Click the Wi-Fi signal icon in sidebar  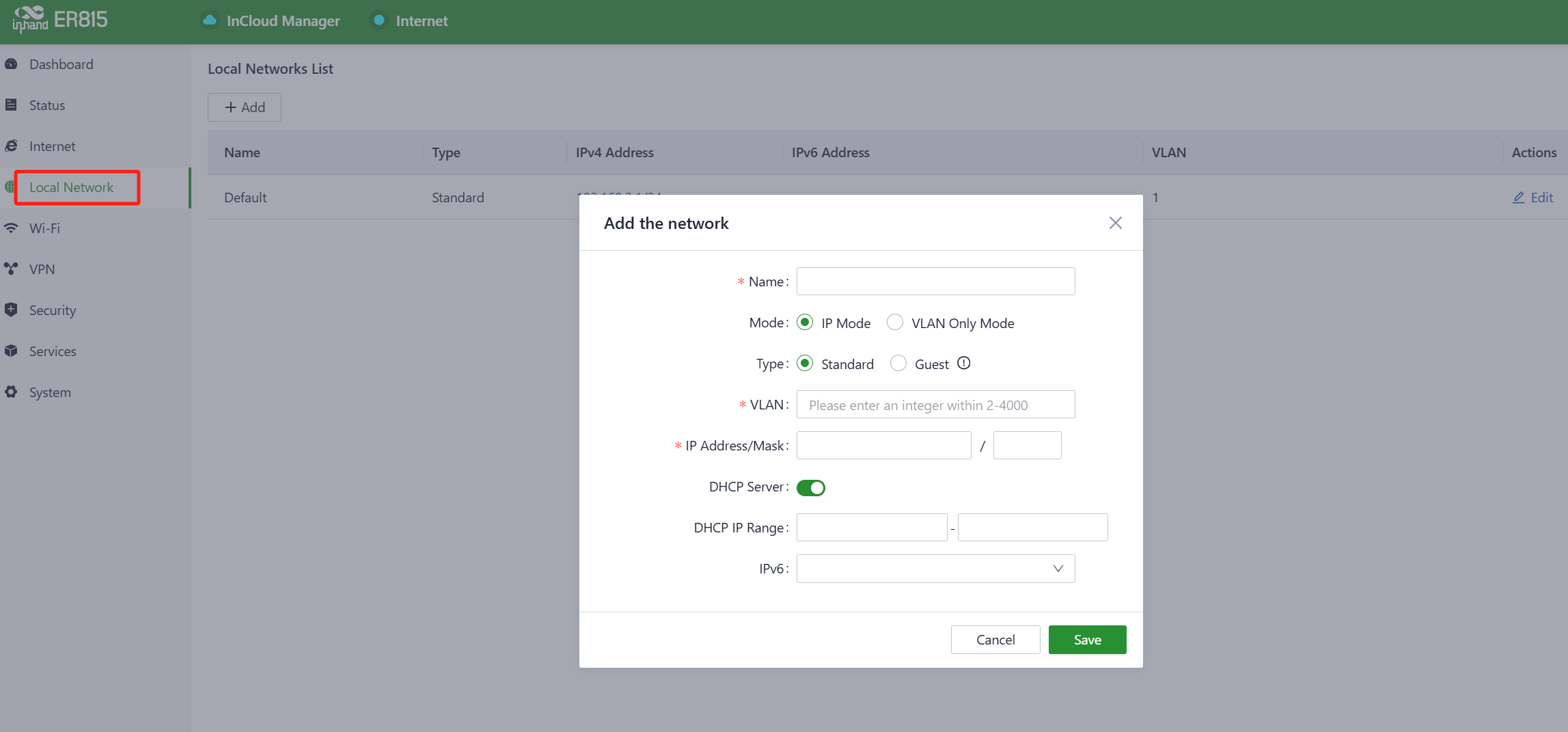tap(11, 228)
